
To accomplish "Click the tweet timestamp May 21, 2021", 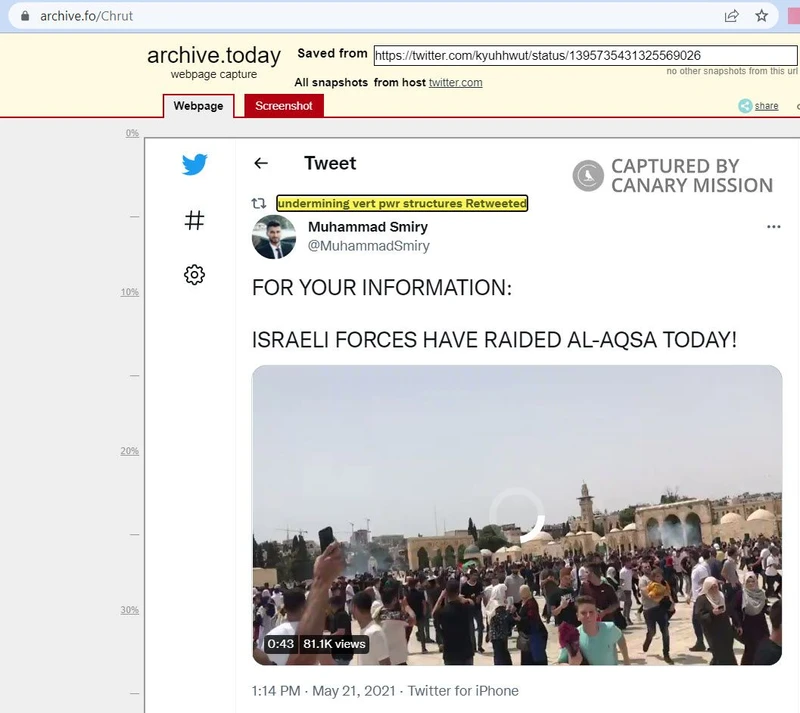I will click(x=338, y=691).
